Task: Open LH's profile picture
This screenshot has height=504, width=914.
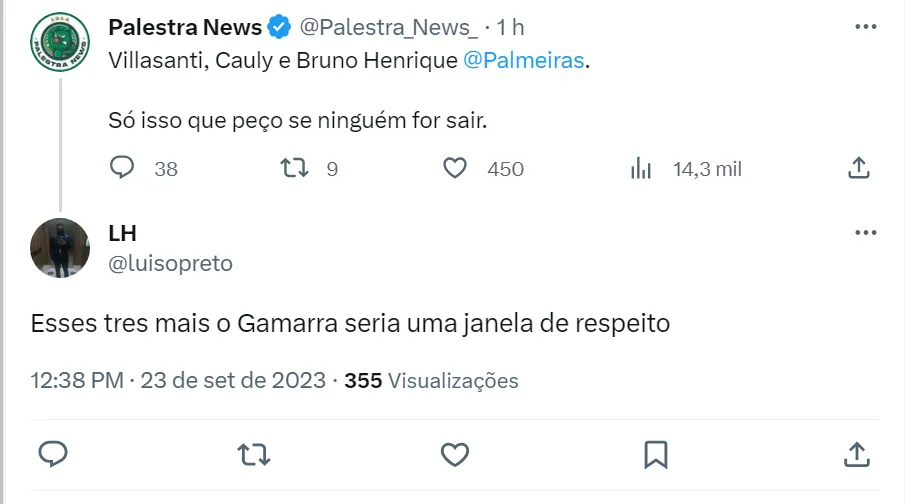Action: pyautogui.click(x=61, y=247)
